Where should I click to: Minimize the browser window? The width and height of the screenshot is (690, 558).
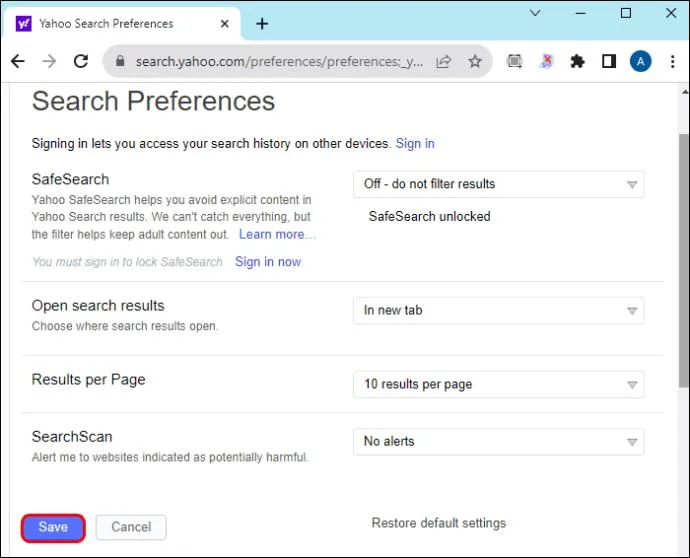pos(581,13)
